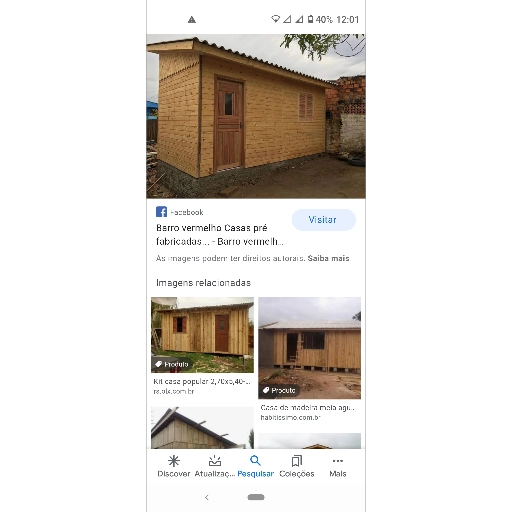The height and width of the screenshot is (512, 512).
Task: Open the Atualizações inbox icon
Action: point(215,461)
